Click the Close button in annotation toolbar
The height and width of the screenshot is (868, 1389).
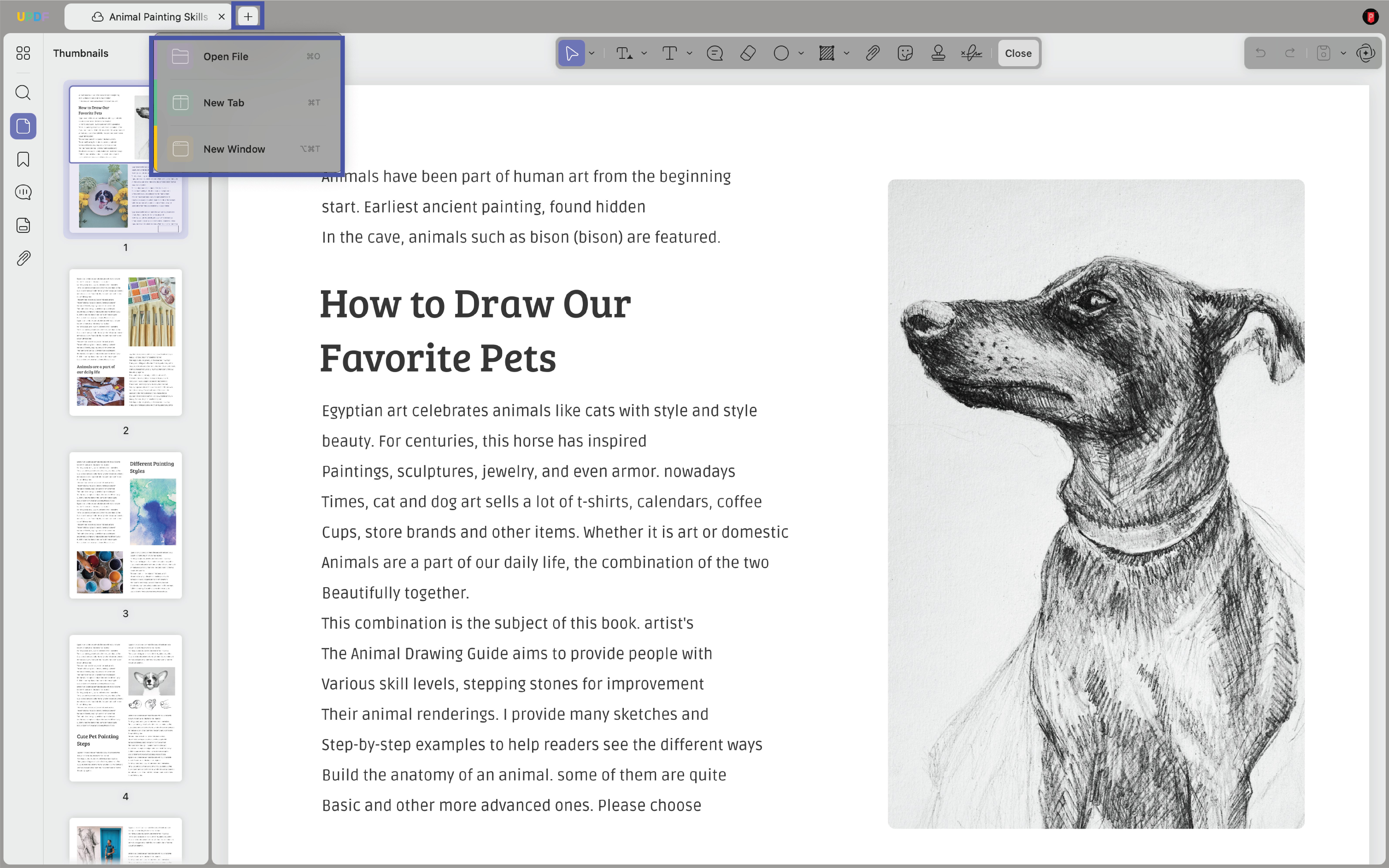point(1018,53)
